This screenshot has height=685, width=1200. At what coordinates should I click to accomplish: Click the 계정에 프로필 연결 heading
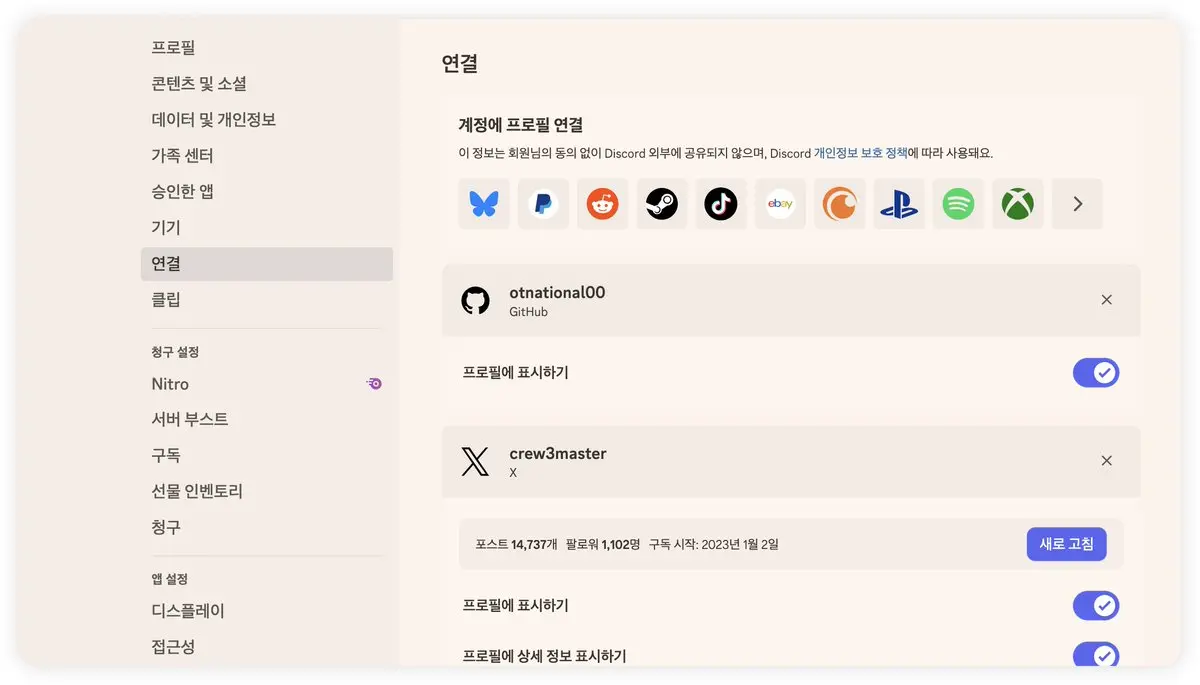[520, 125]
